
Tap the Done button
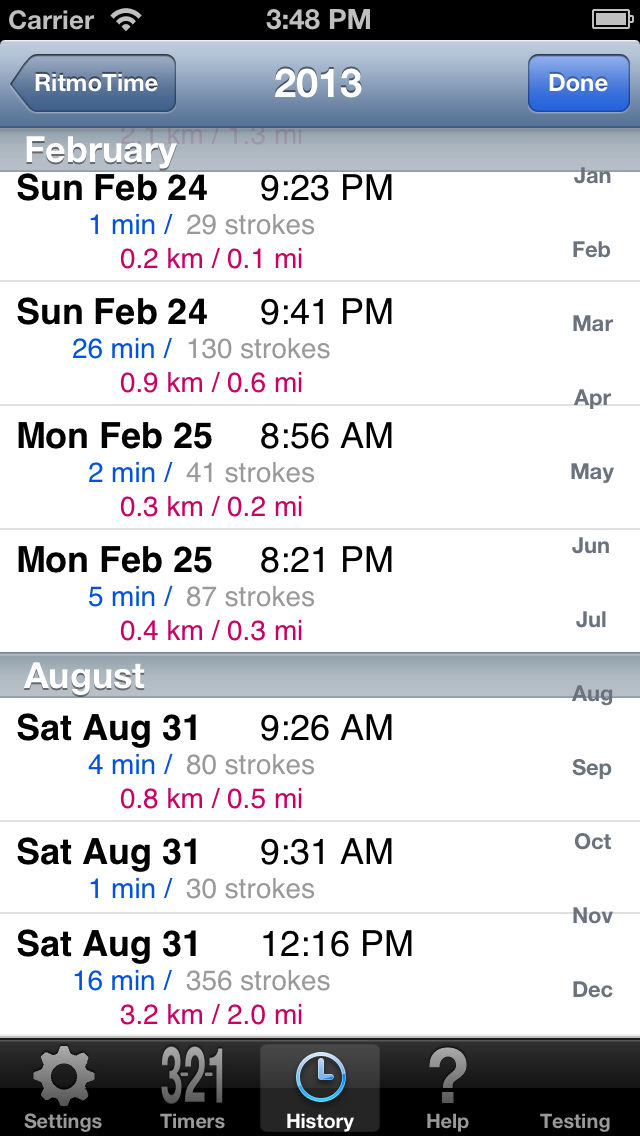click(578, 83)
